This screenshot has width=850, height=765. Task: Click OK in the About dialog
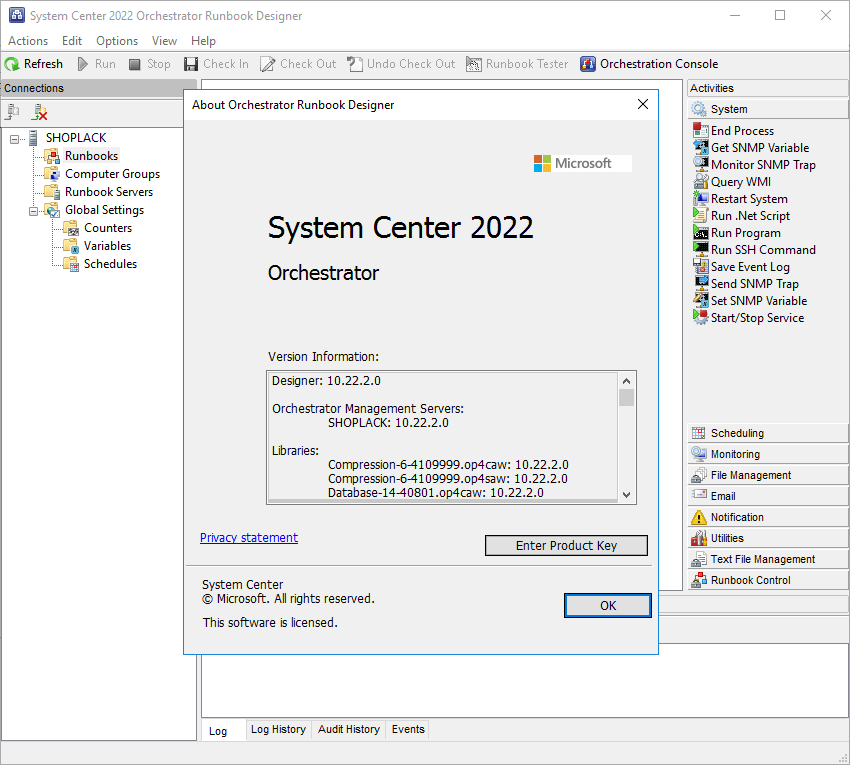point(608,606)
